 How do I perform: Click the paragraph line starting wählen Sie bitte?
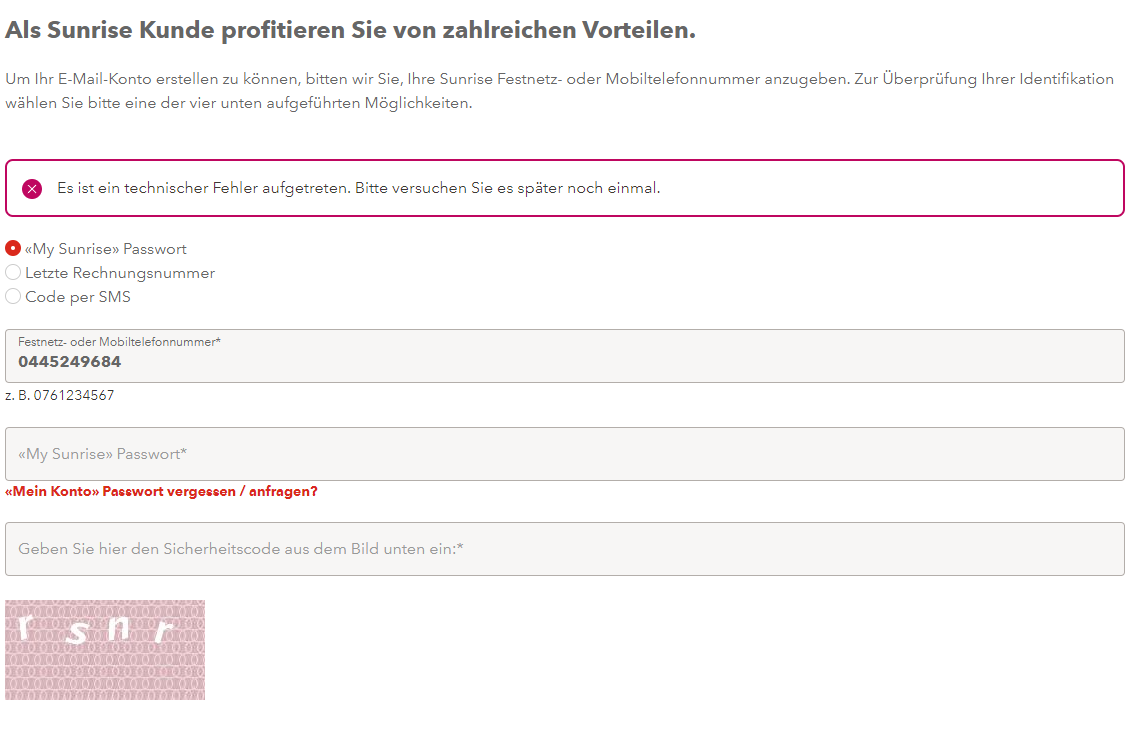pos(238,103)
